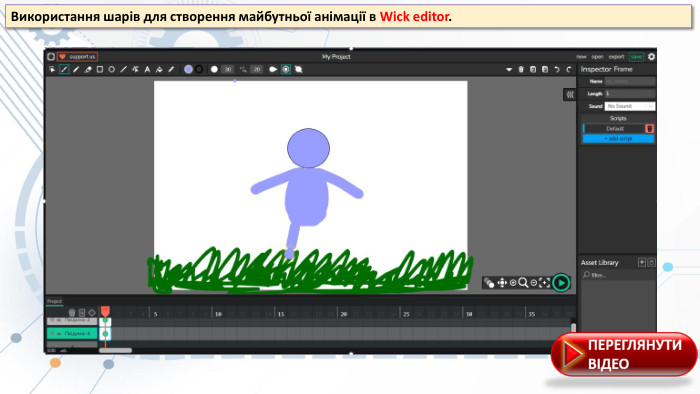Image resolution: width=700 pixels, height=394 pixels.
Task: Open the black stroke color swatch
Action: click(x=199, y=69)
